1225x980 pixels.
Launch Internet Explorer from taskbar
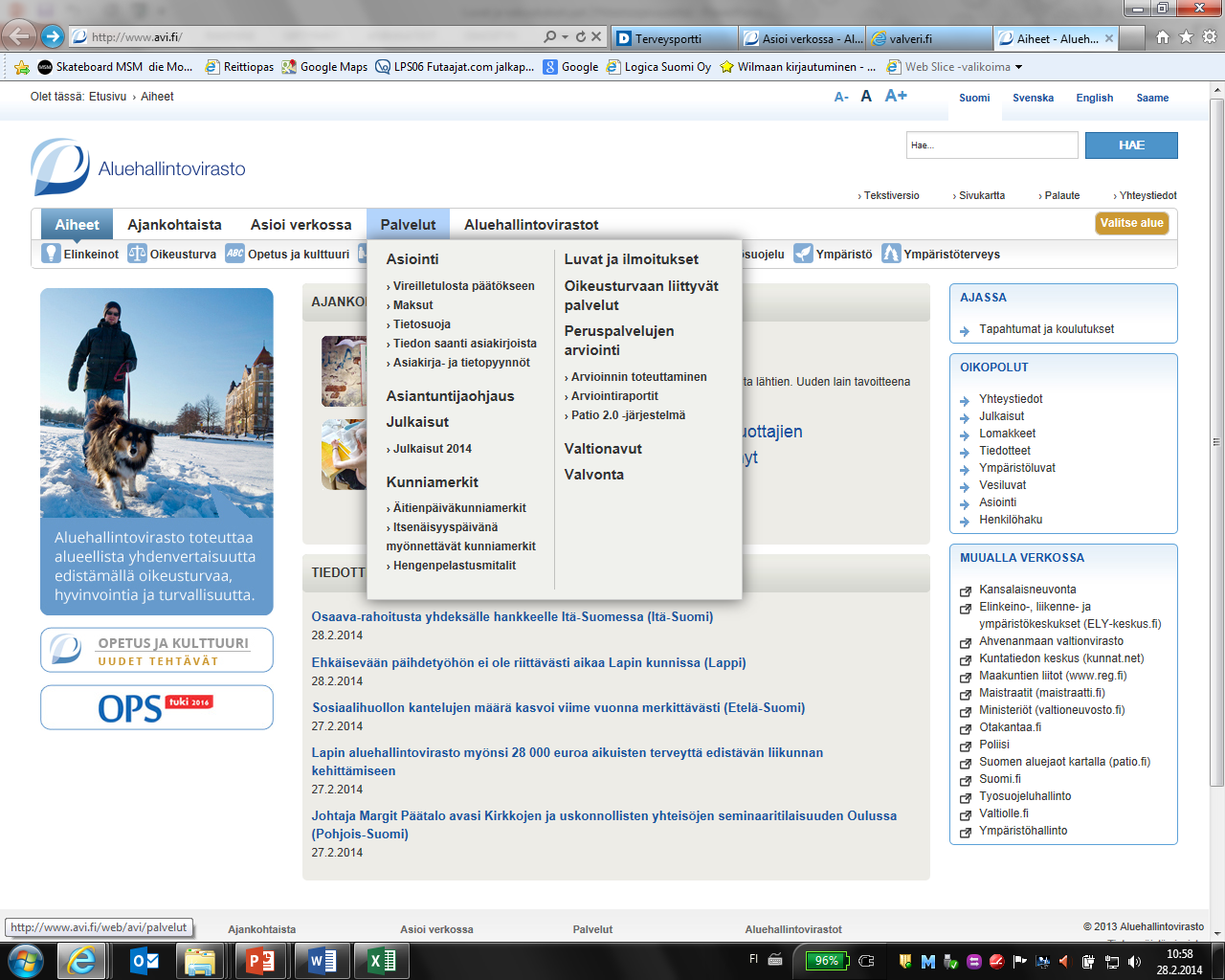(81, 961)
